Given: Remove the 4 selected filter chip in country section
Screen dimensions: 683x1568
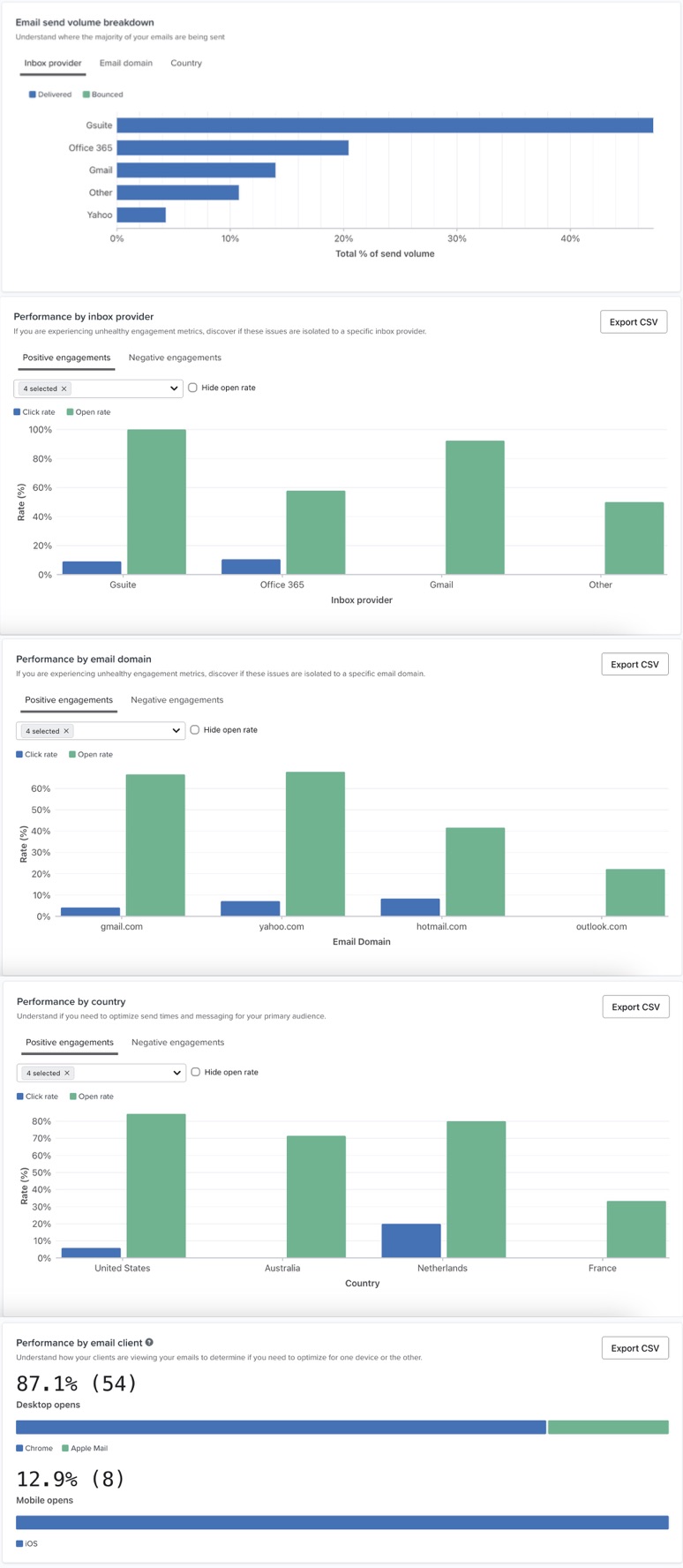Looking at the screenshot, I should click(66, 1073).
